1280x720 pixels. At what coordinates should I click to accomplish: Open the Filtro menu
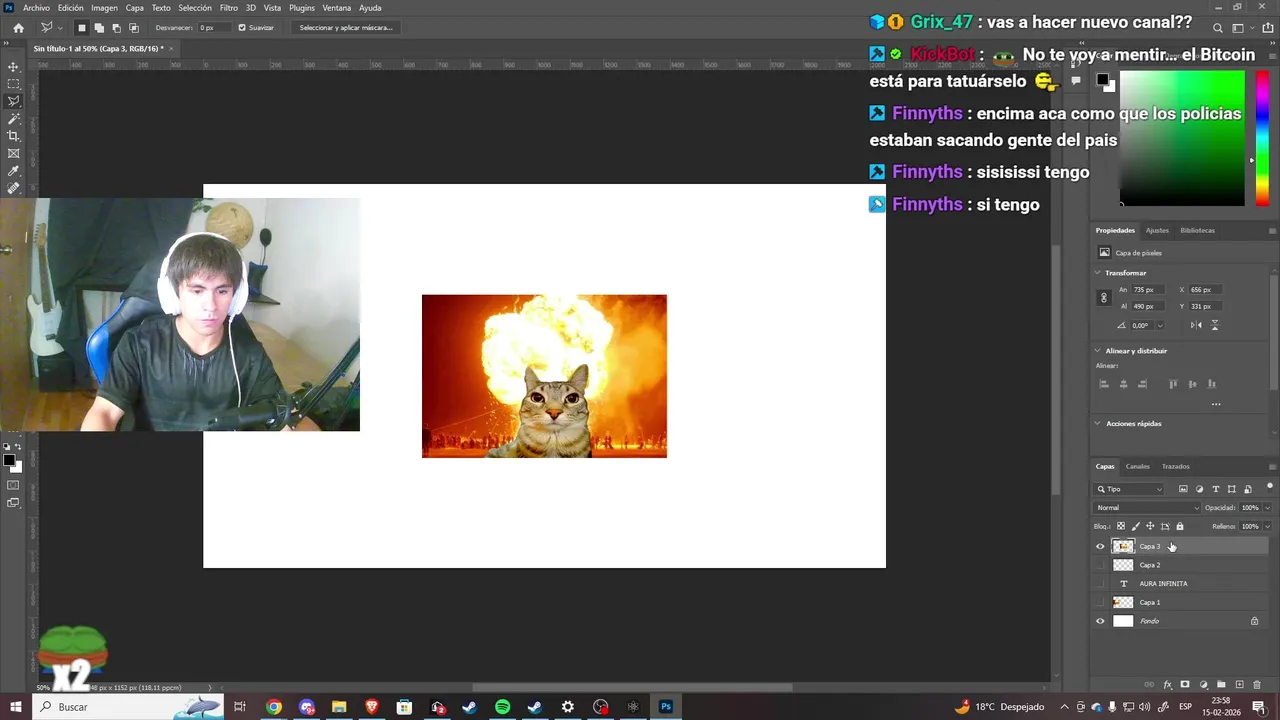229,8
